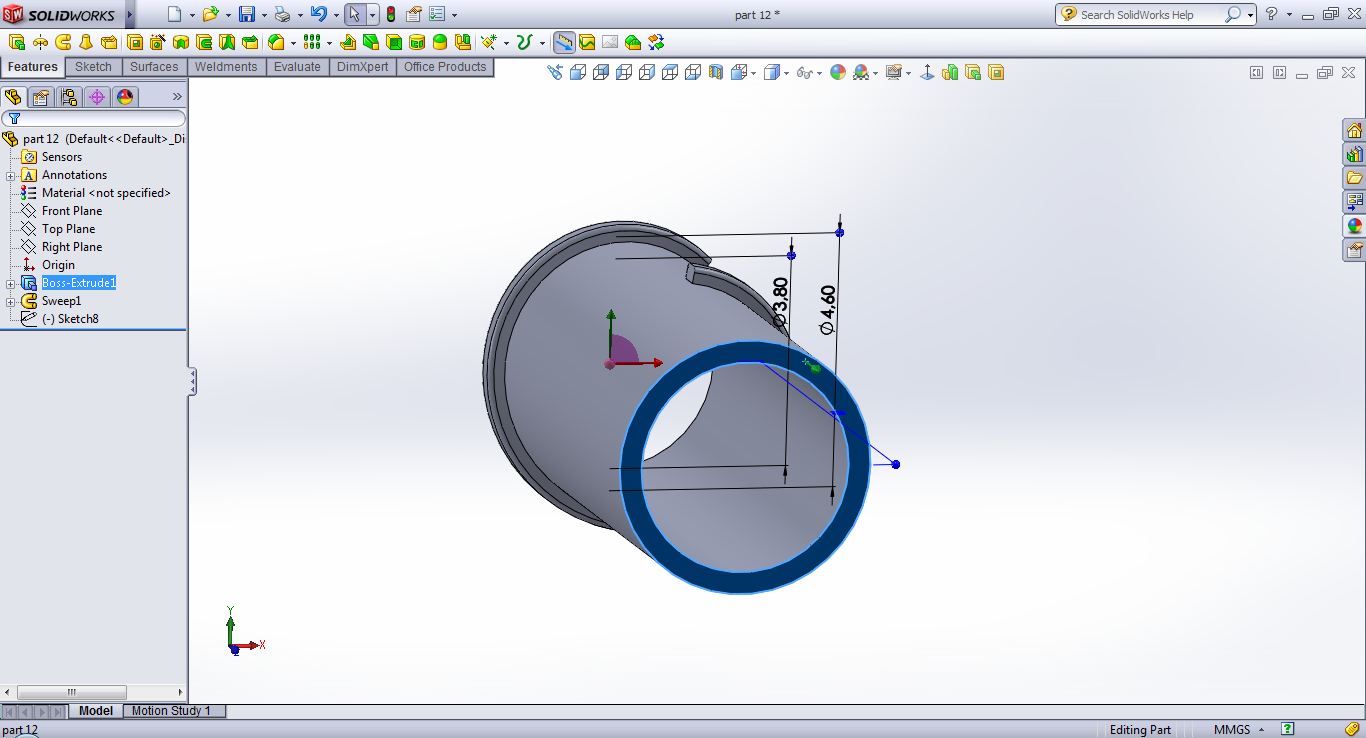Click the Section View icon
Image resolution: width=1366 pixels, height=738 pixels.
point(716,72)
